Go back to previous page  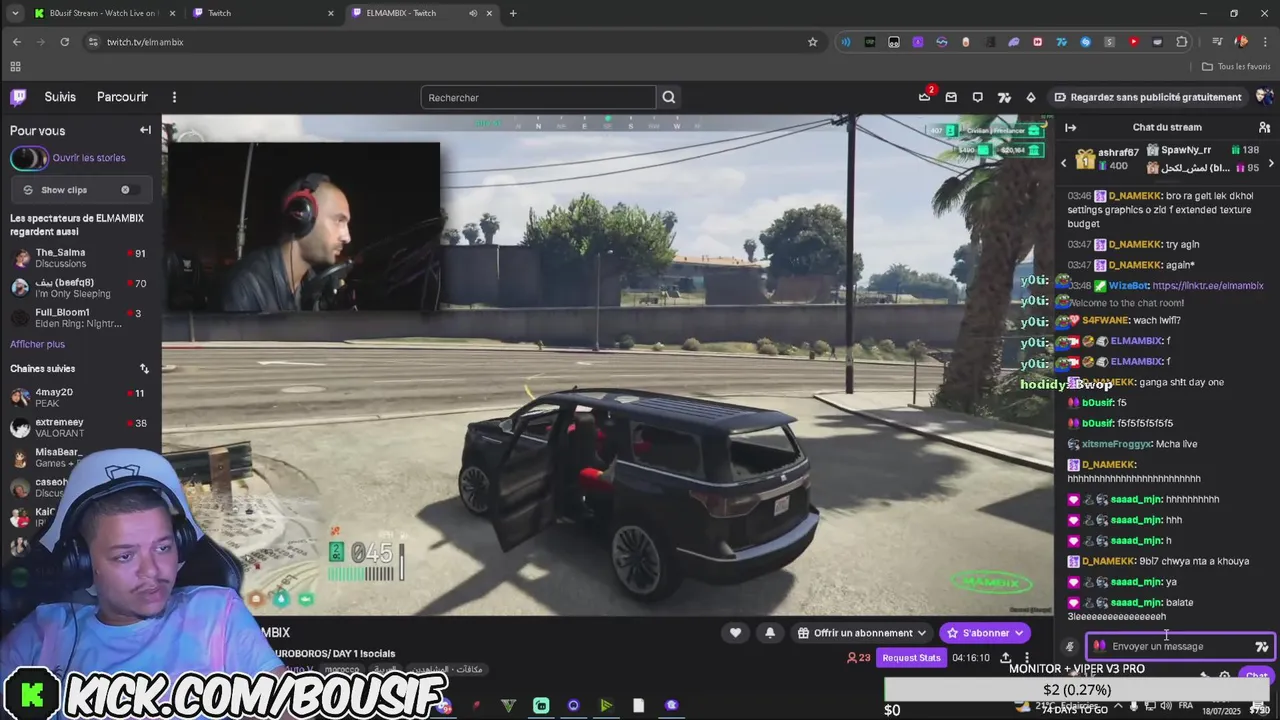pyautogui.click(x=17, y=42)
